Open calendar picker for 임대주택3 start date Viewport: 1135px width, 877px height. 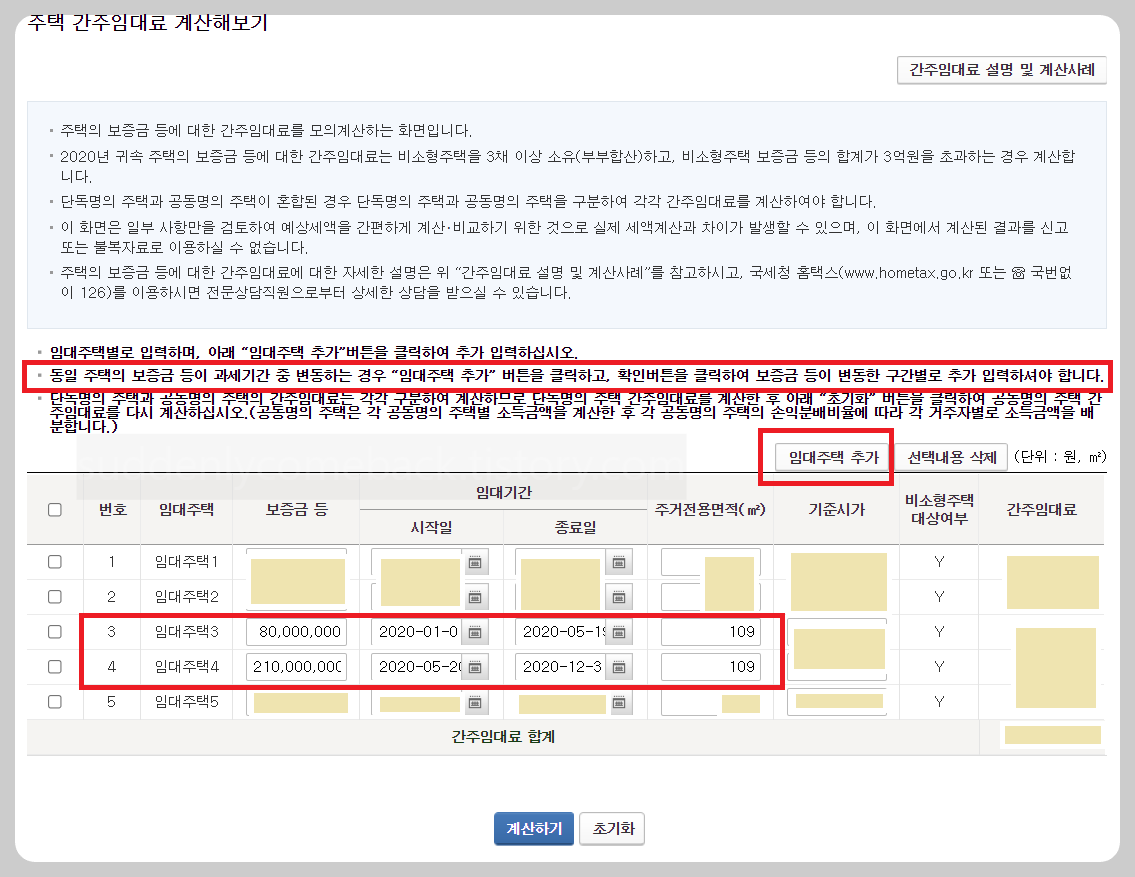[x=477, y=631]
